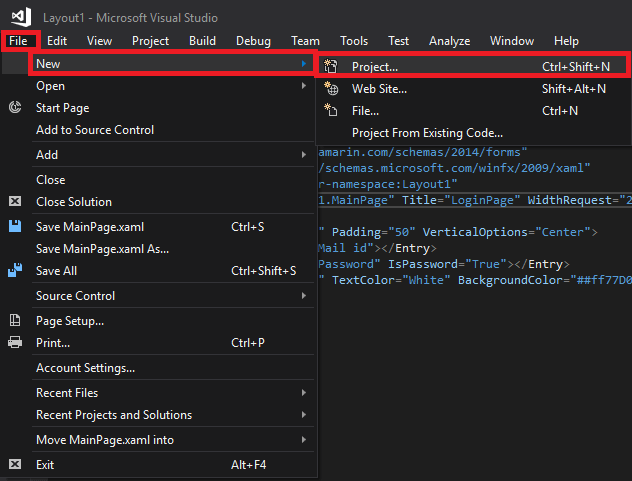Open the Debug menu

253,41
